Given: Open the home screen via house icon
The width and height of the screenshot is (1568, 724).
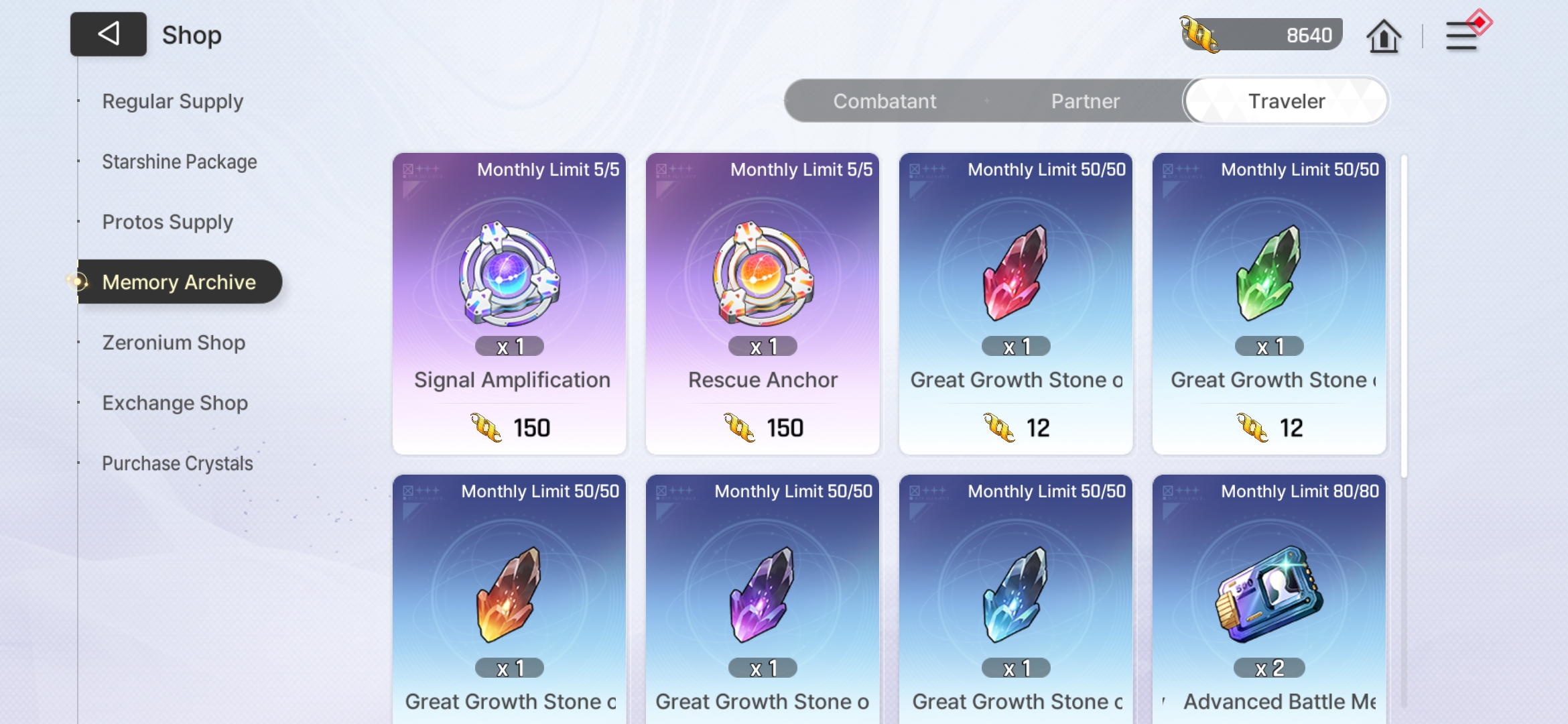Looking at the screenshot, I should (1384, 36).
